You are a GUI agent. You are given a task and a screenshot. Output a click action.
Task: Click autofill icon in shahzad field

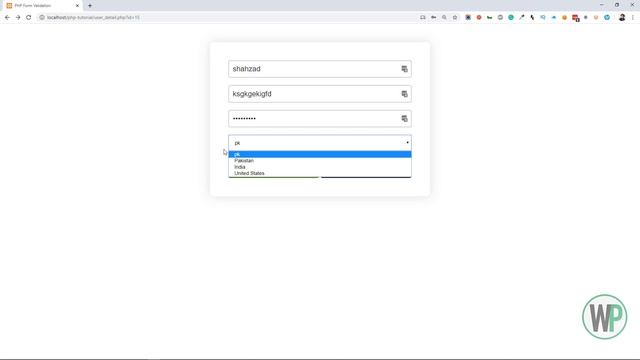[x=404, y=69]
